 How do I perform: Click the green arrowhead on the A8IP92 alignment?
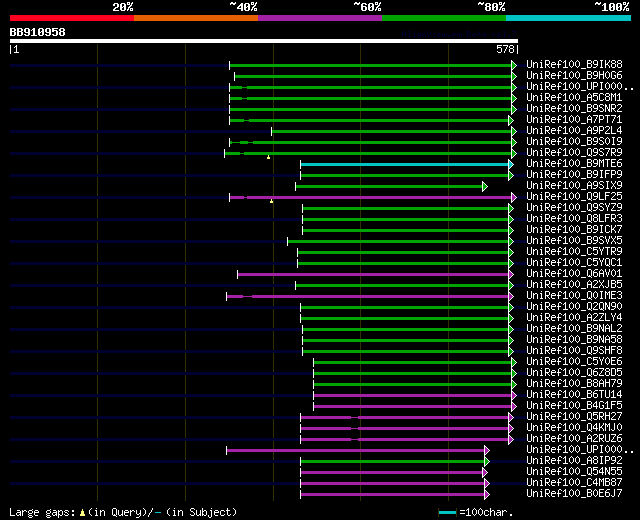[x=487, y=462]
